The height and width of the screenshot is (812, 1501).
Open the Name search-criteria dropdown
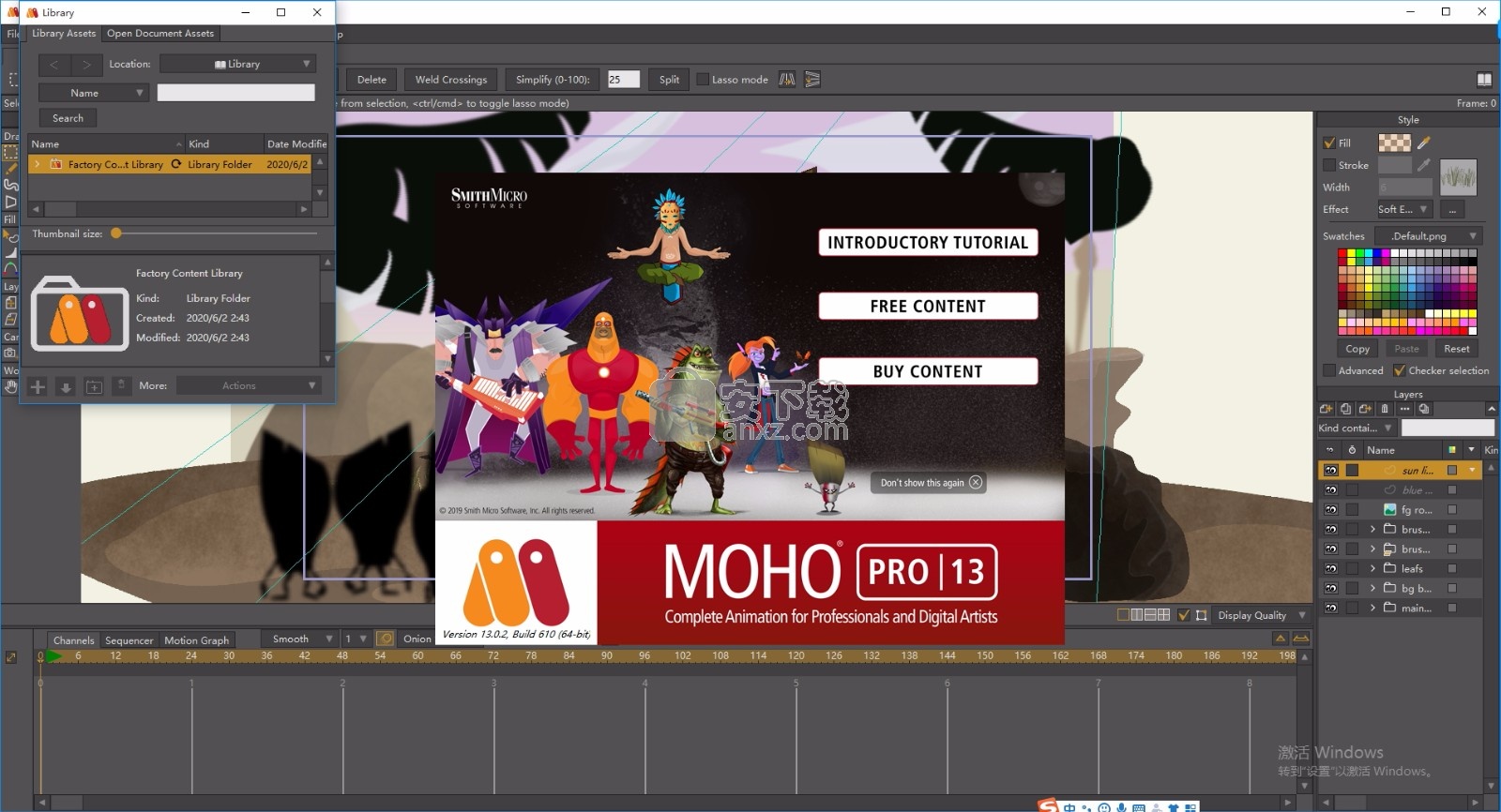tap(94, 93)
